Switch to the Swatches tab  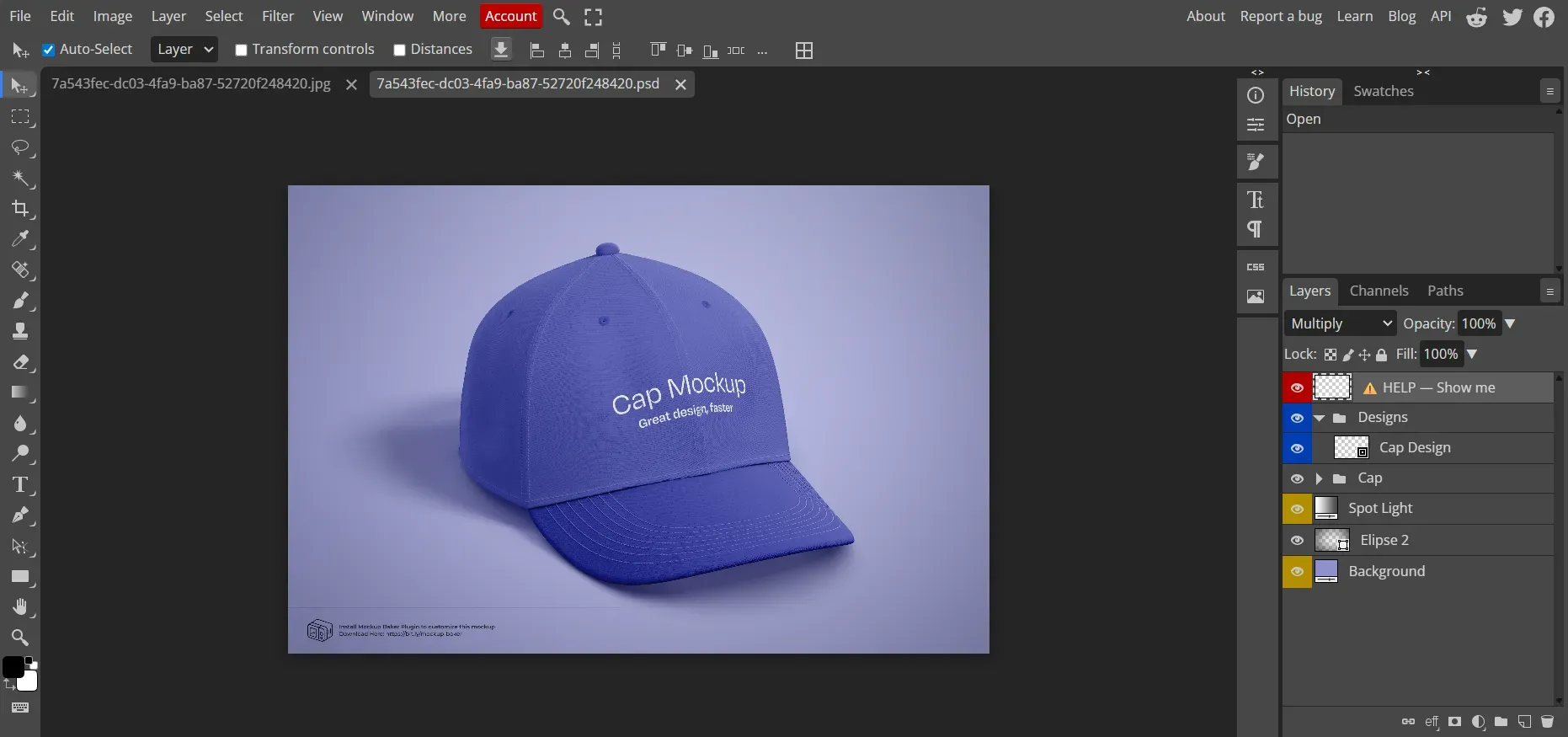click(x=1384, y=91)
